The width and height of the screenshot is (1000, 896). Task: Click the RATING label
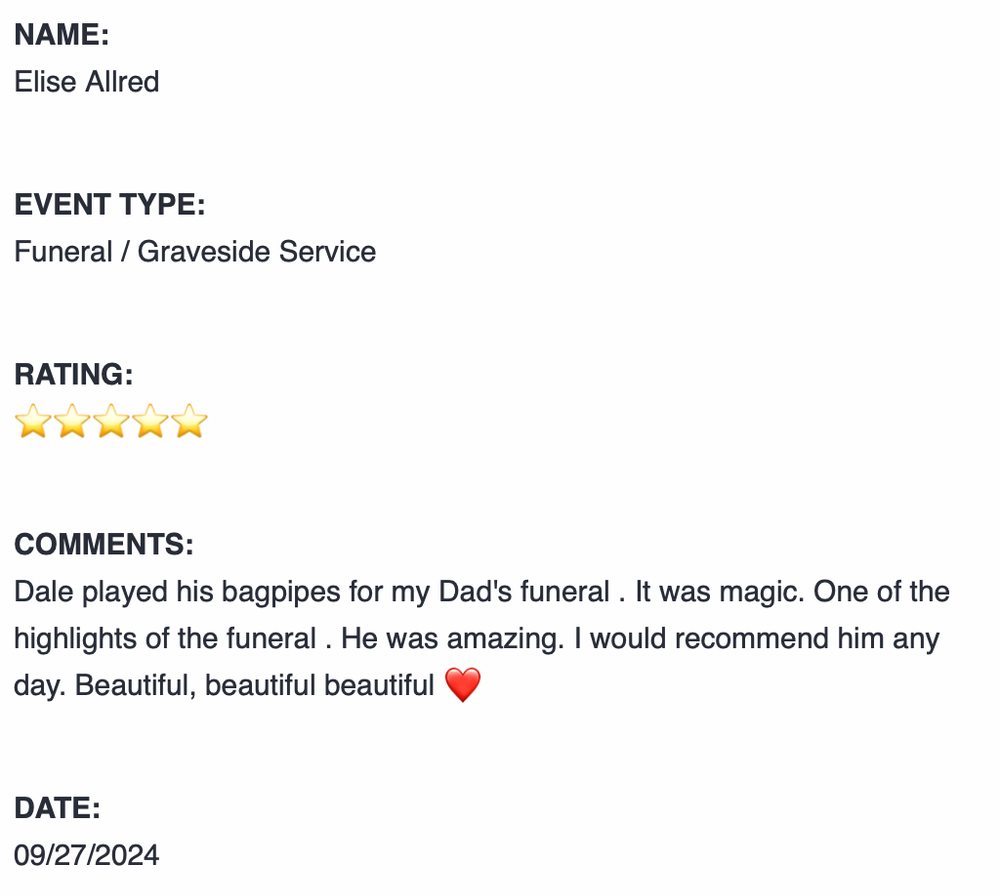coord(74,375)
